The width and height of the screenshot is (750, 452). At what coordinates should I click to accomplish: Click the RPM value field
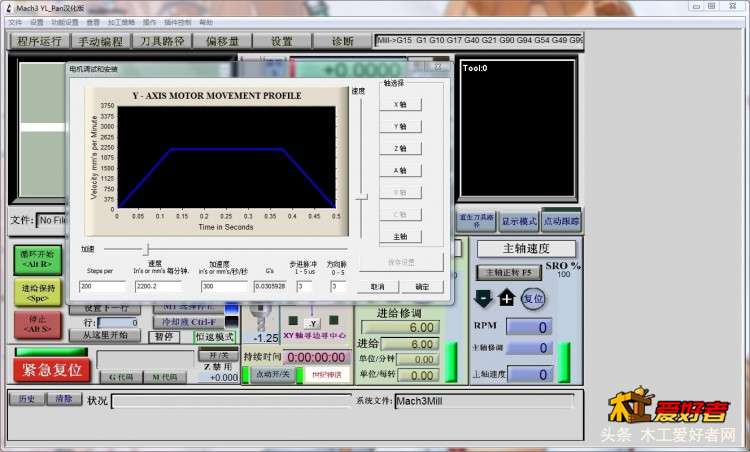pos(529,327)
